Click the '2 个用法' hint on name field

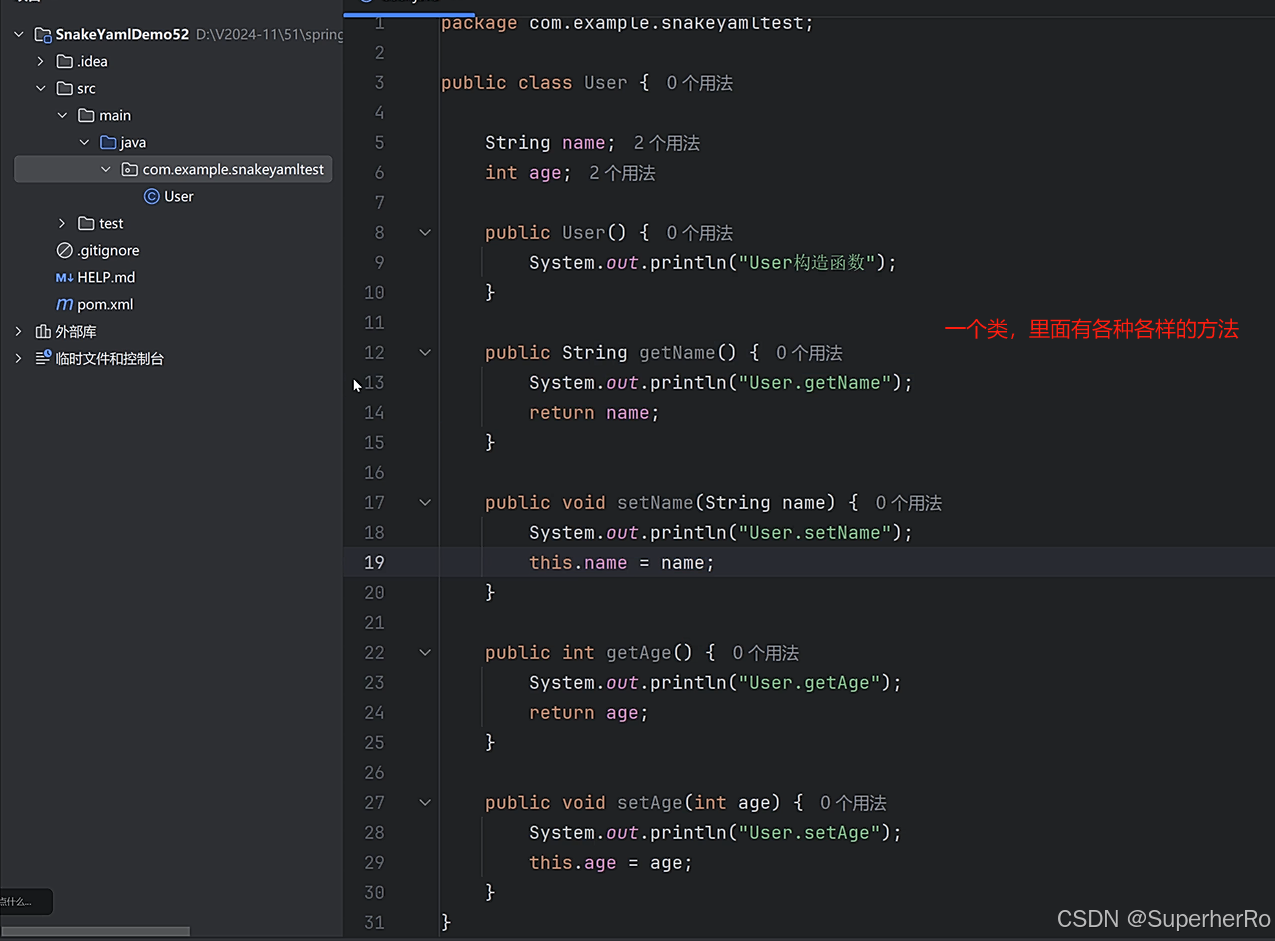pyautogui.click(x=667, y=143)
